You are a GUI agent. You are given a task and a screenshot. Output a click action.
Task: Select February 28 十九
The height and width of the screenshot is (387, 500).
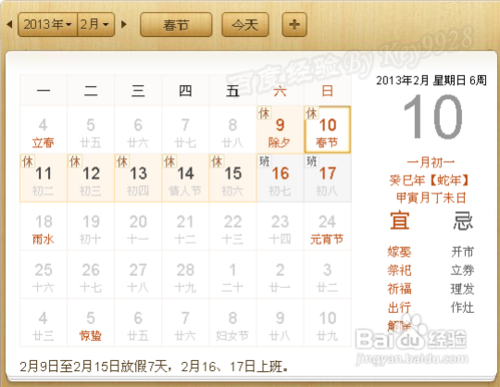pos(185,275)
